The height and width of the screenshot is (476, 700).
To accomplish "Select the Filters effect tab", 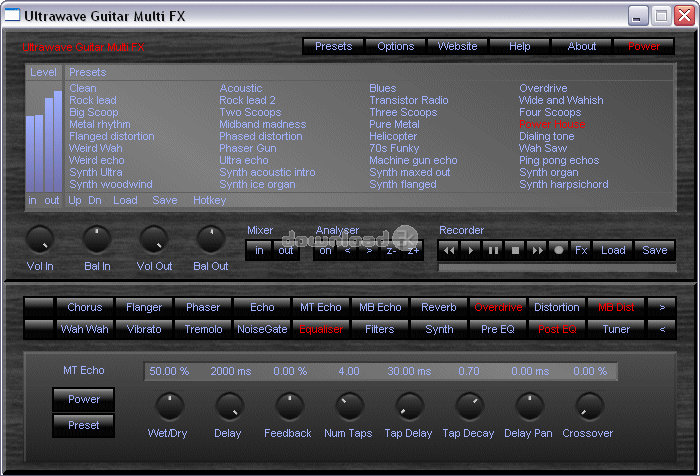I will tap(380, 330).
